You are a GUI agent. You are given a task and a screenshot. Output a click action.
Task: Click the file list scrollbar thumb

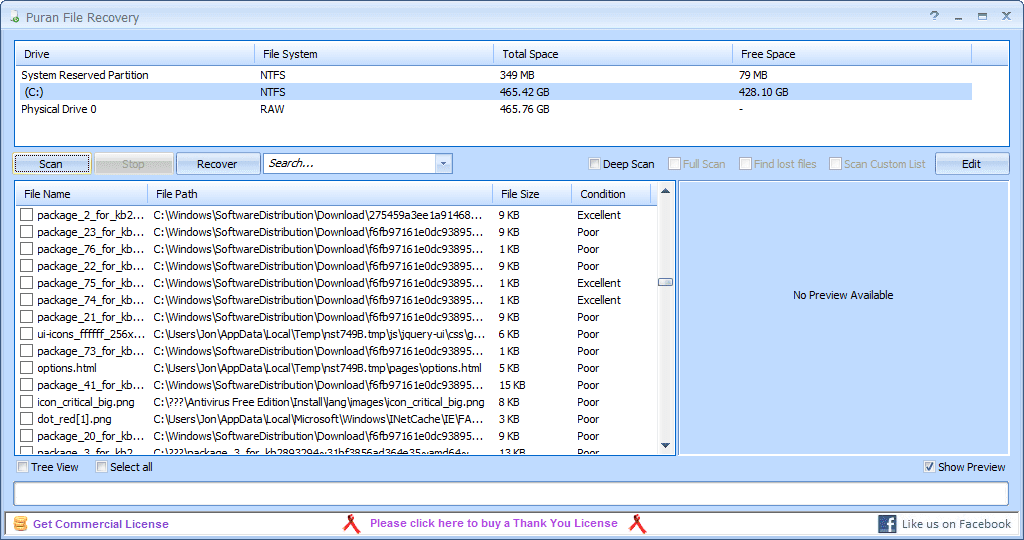click(665, 282)
